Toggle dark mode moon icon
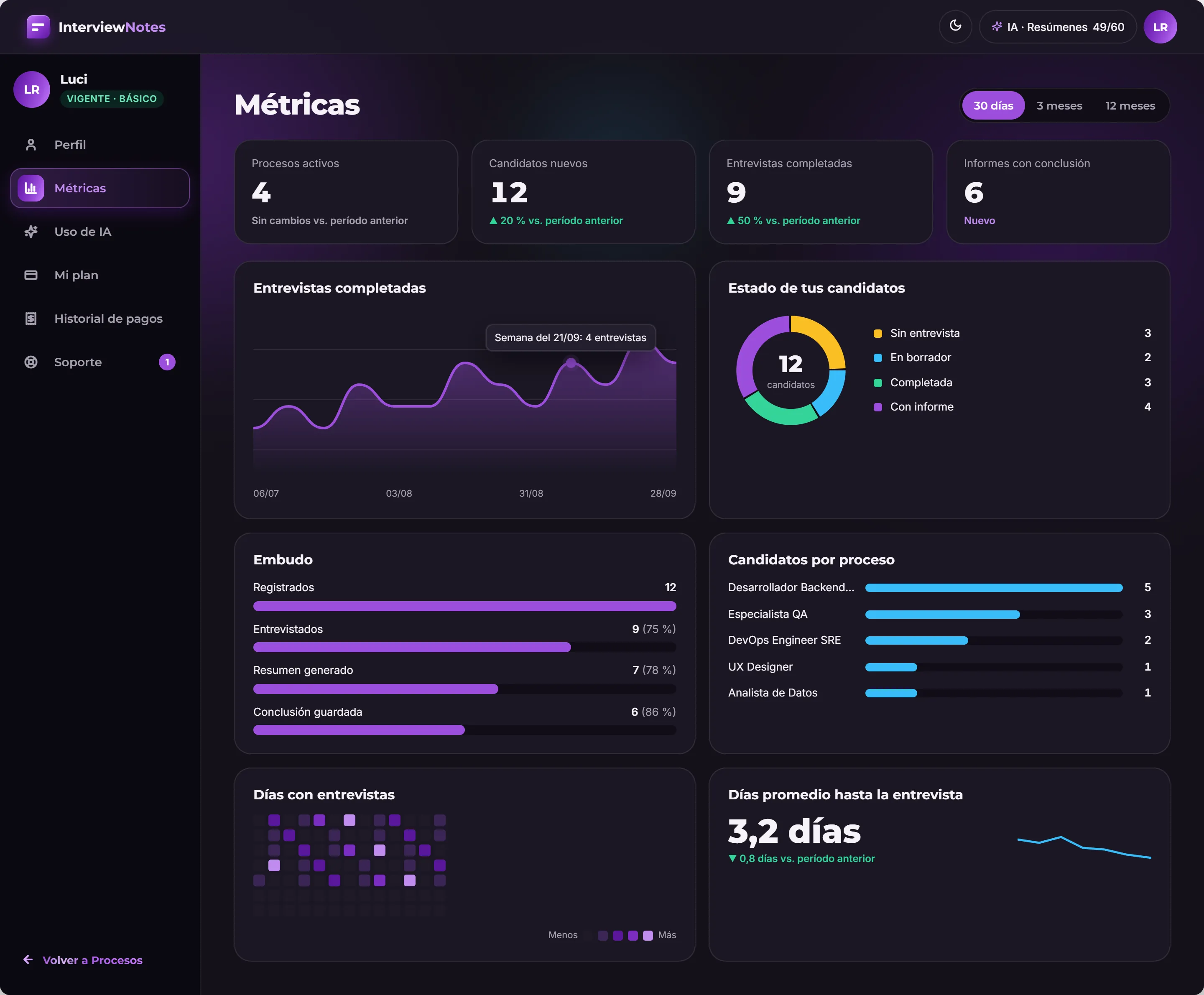Viewport: 1204px width, 995px height. coord(955,26)
